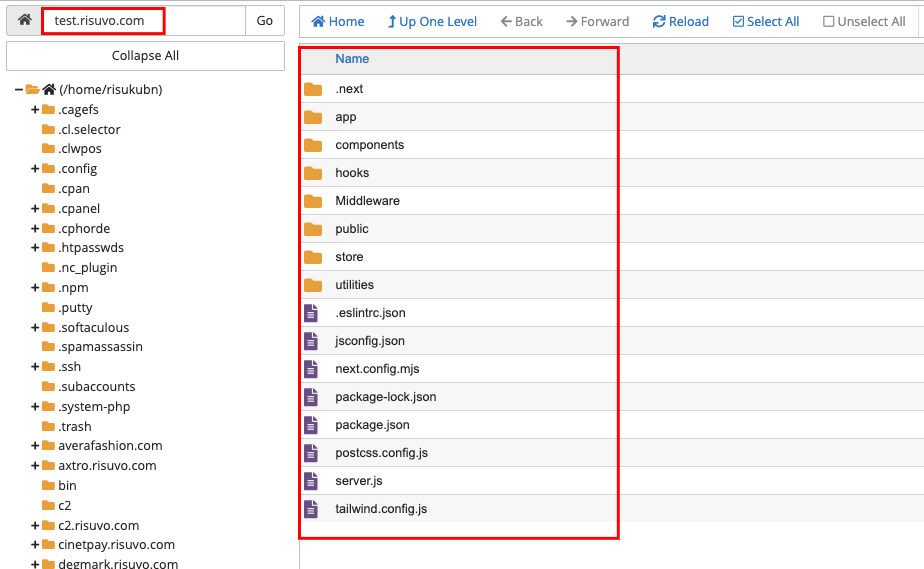Image resolution: width=924 pixels, height=569 pixels.
Task: Expand the .cagefs folder tree node
Action: 35,110
